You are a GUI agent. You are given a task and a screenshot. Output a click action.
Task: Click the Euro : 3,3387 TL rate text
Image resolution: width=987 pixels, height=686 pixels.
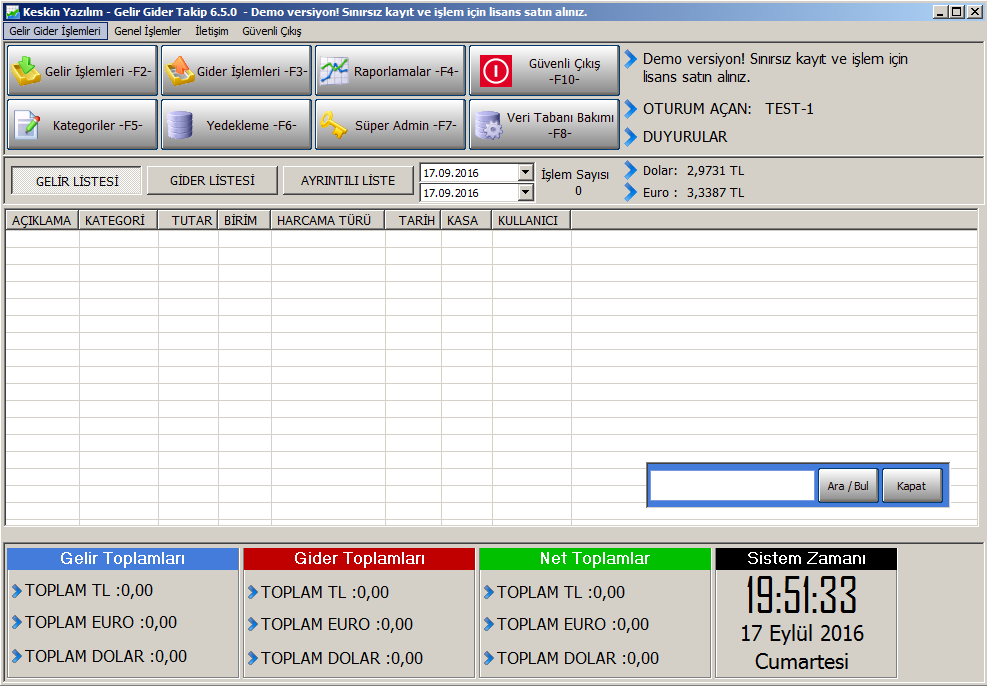click(x=693, y=193)
